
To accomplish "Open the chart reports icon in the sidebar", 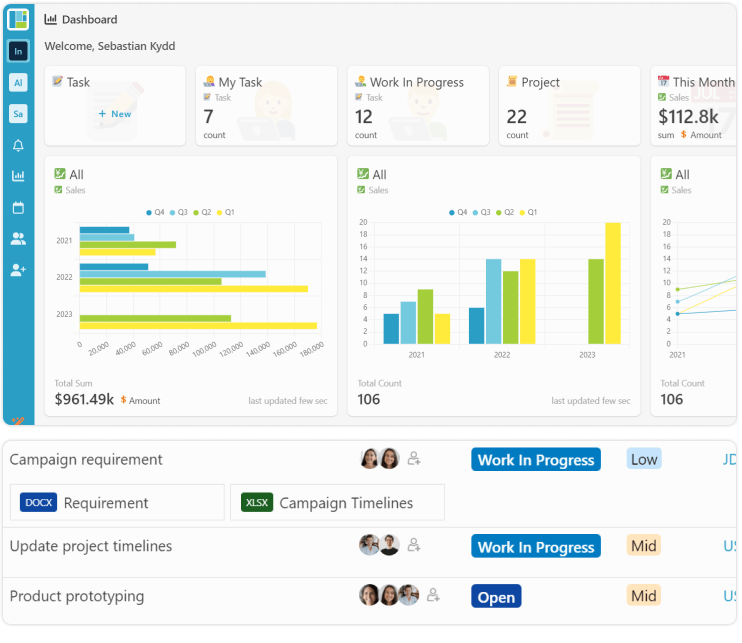I will [x=18, y=176].
